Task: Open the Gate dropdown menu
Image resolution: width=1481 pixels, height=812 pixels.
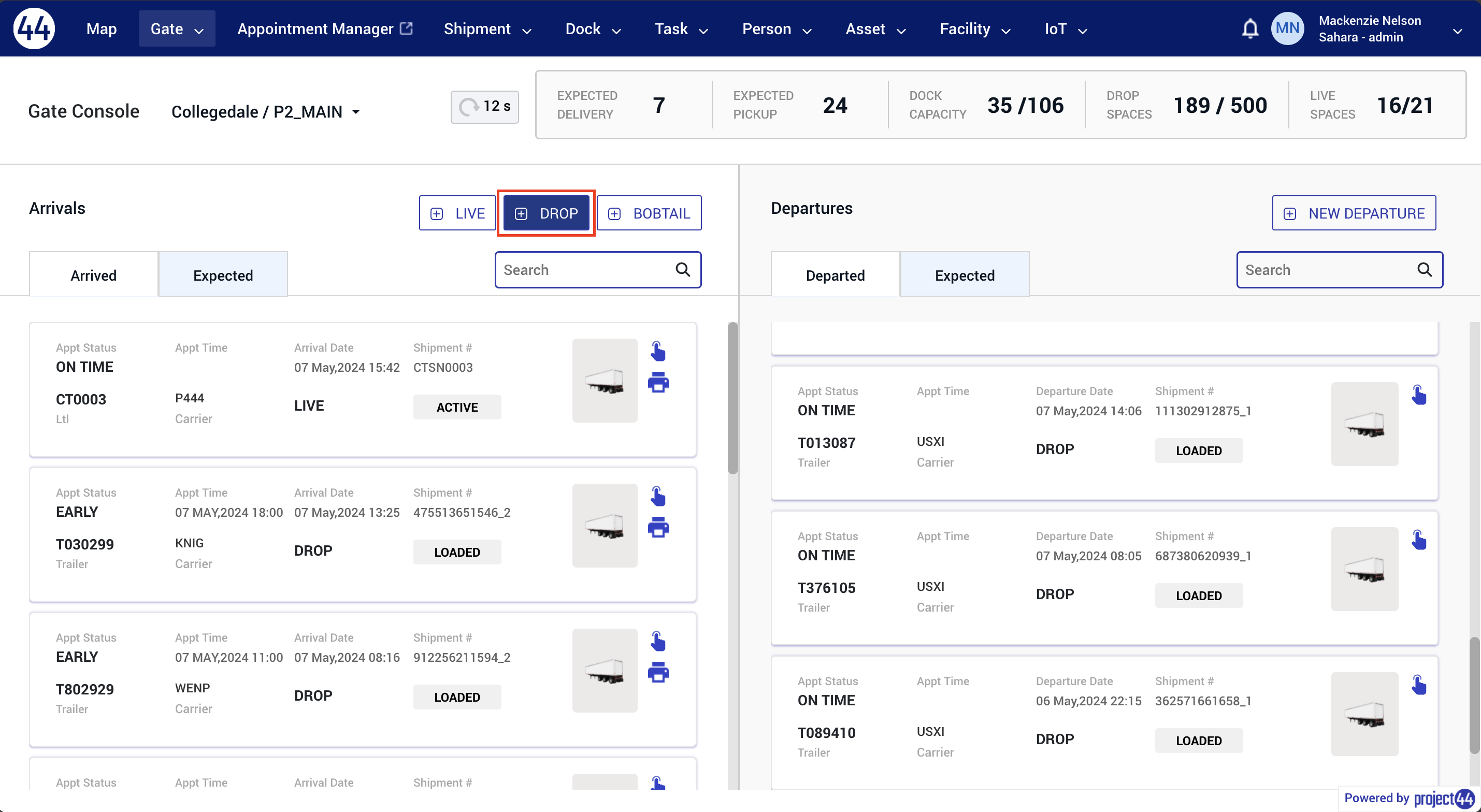Action: (177, 28)
